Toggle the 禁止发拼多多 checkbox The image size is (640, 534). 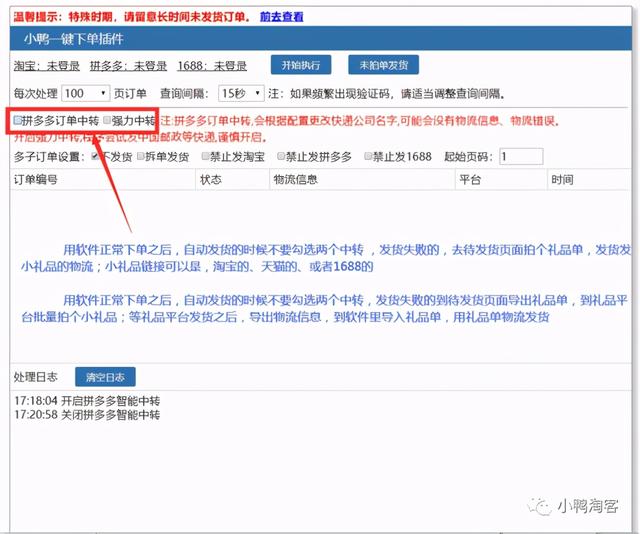pyautogui.click(x=279, y=156)
